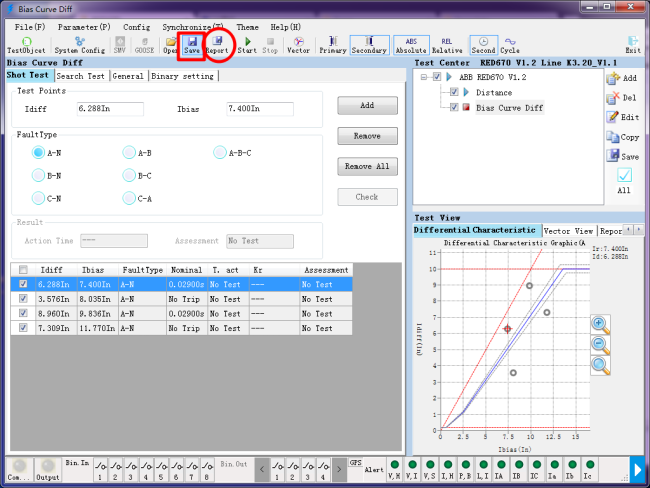Open the Vector toolbar icon
Viewport: 650px width, 488px height.
coord(298,43)
